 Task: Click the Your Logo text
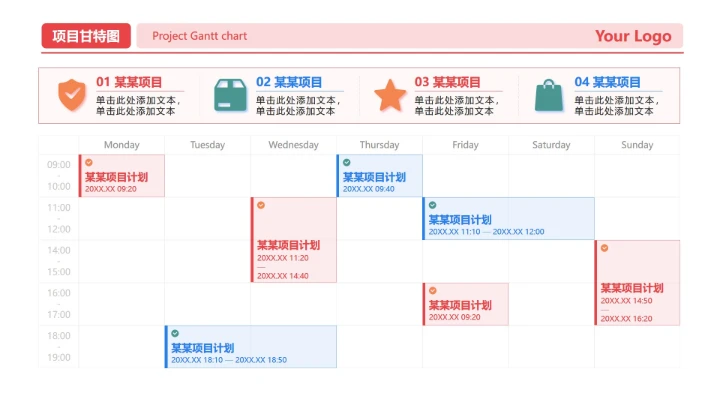pos(633,36)
